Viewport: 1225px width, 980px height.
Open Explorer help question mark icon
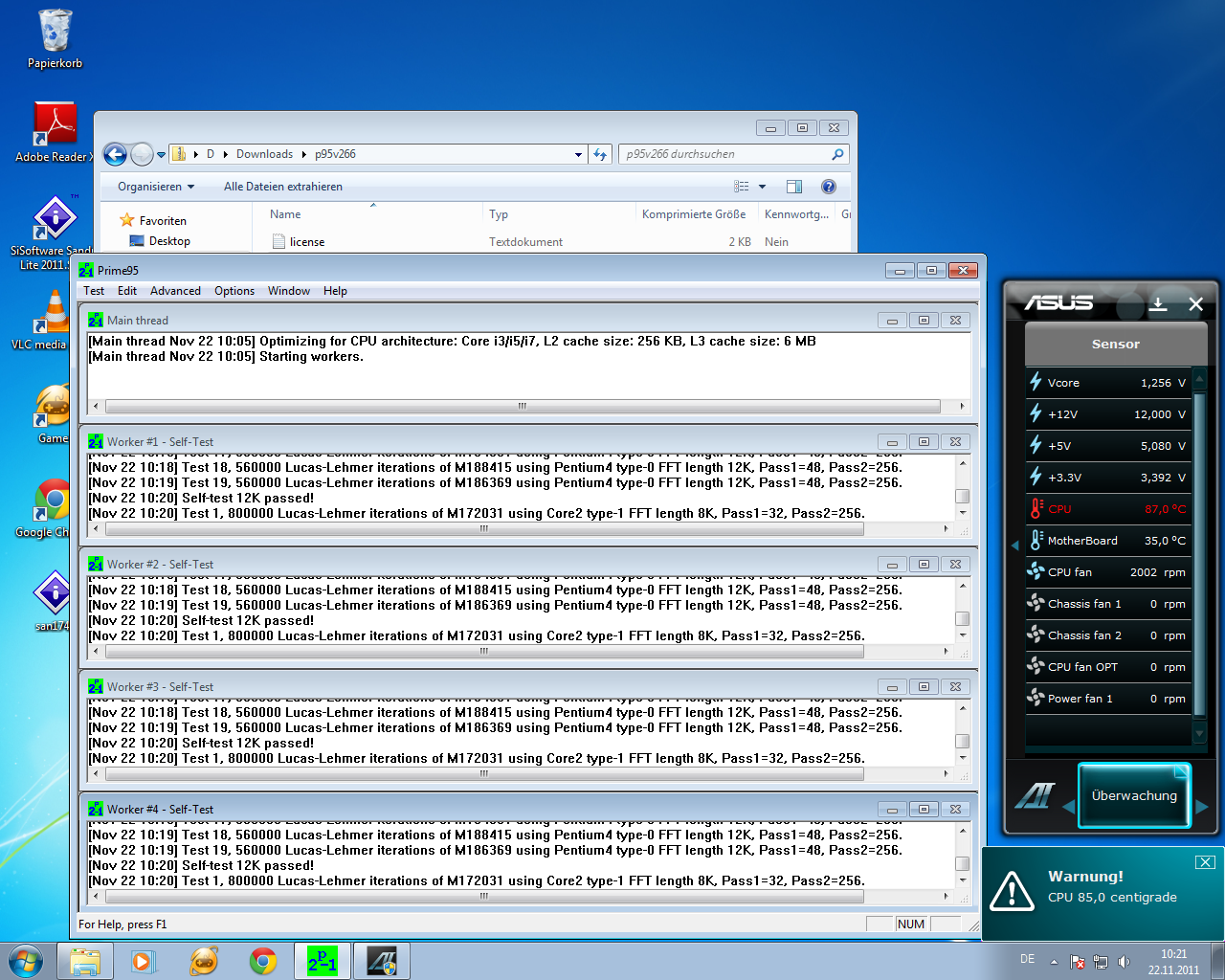coord(829,187)
